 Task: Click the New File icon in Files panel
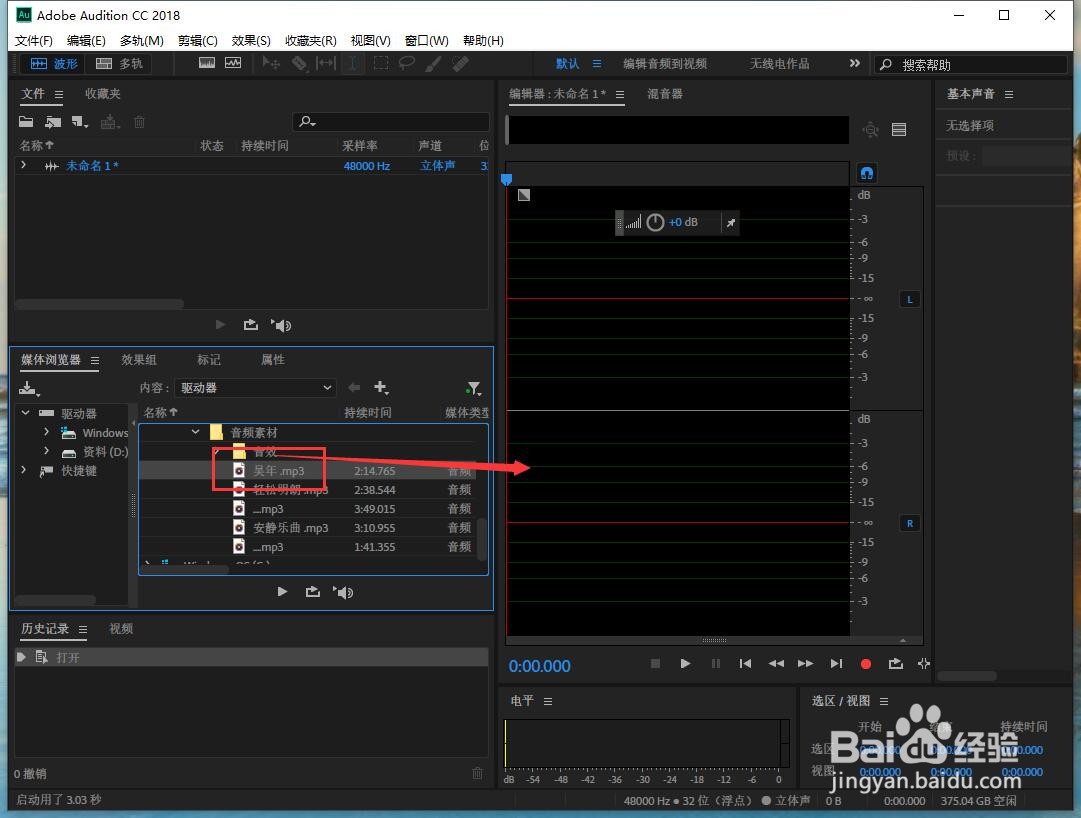[x=80, y=122]
